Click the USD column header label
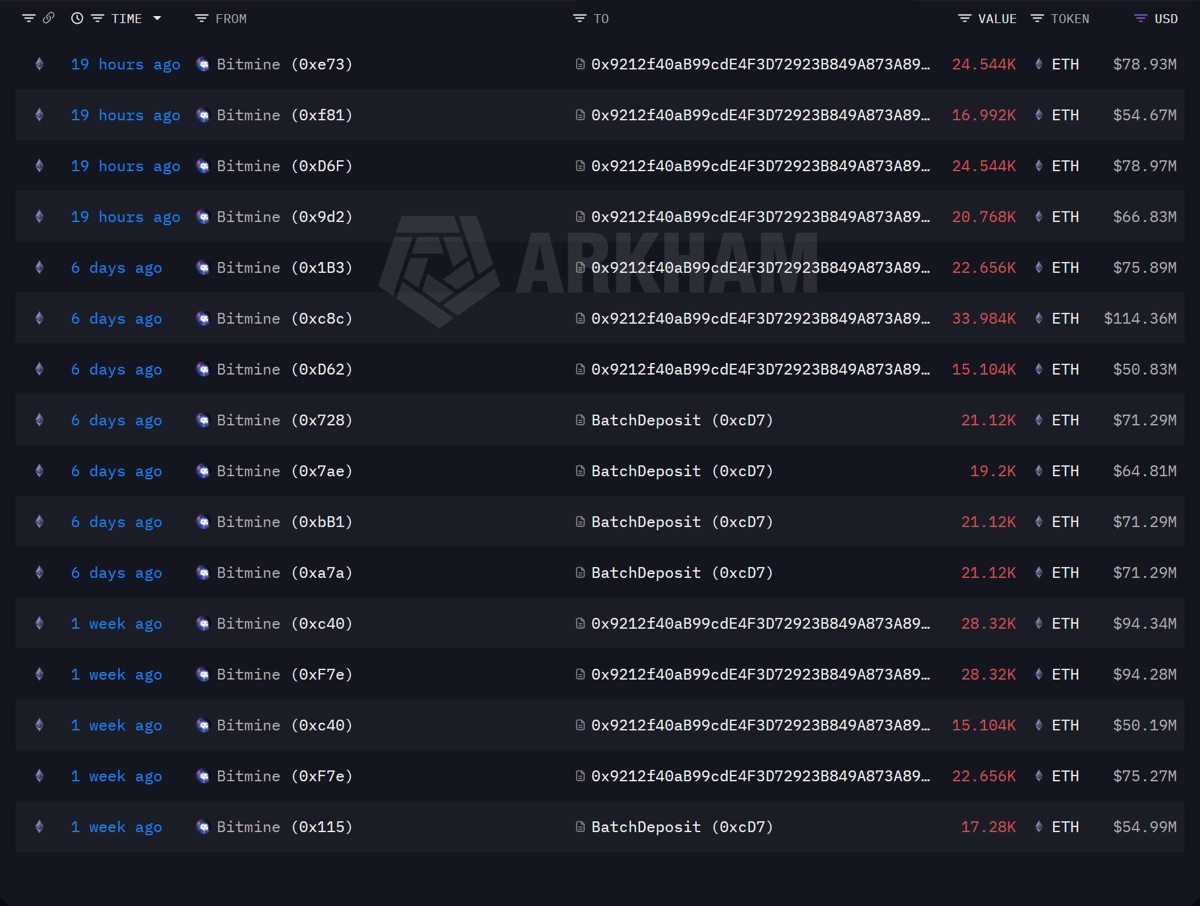This screenshot has width=1200, height=906. (x=1166, y=18)
